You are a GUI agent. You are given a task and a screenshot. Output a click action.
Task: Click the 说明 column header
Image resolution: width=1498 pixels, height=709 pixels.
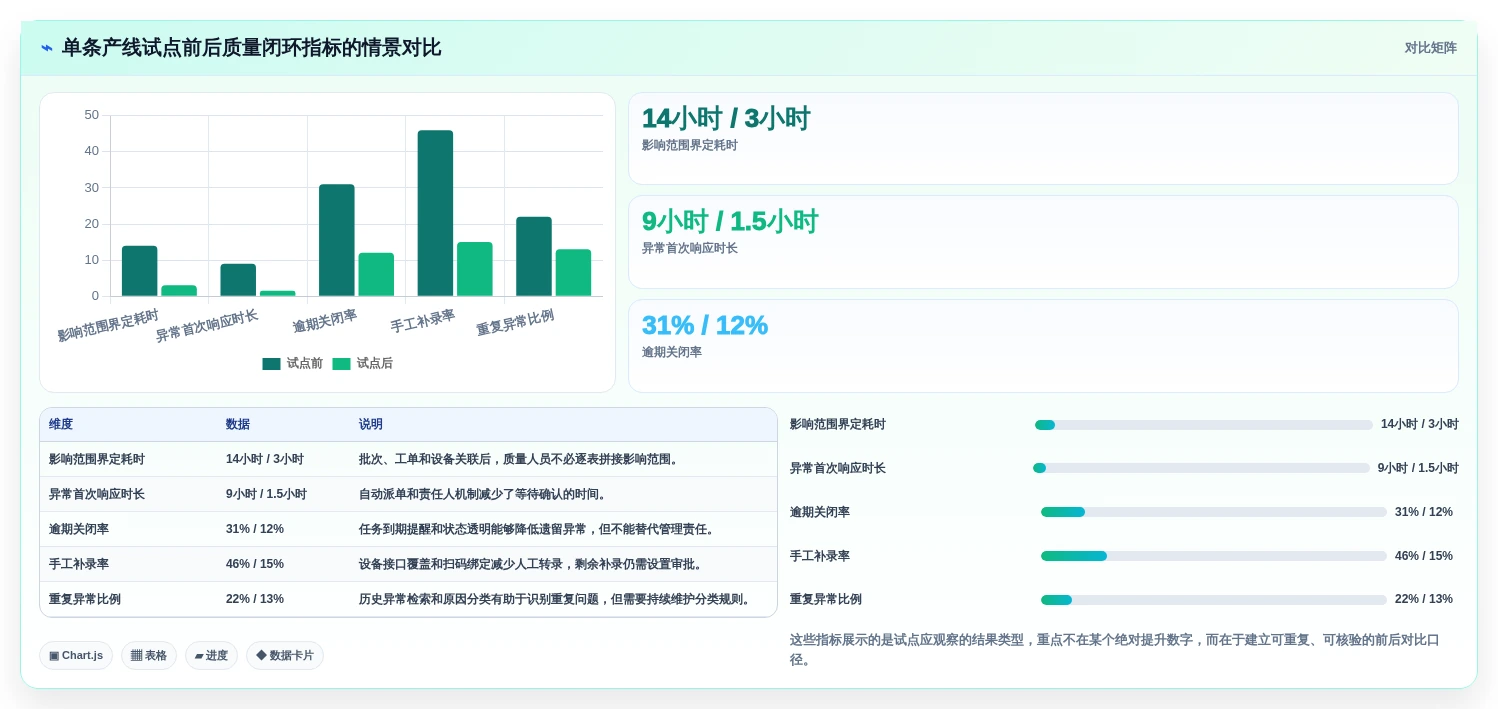(x=371, y=425)
